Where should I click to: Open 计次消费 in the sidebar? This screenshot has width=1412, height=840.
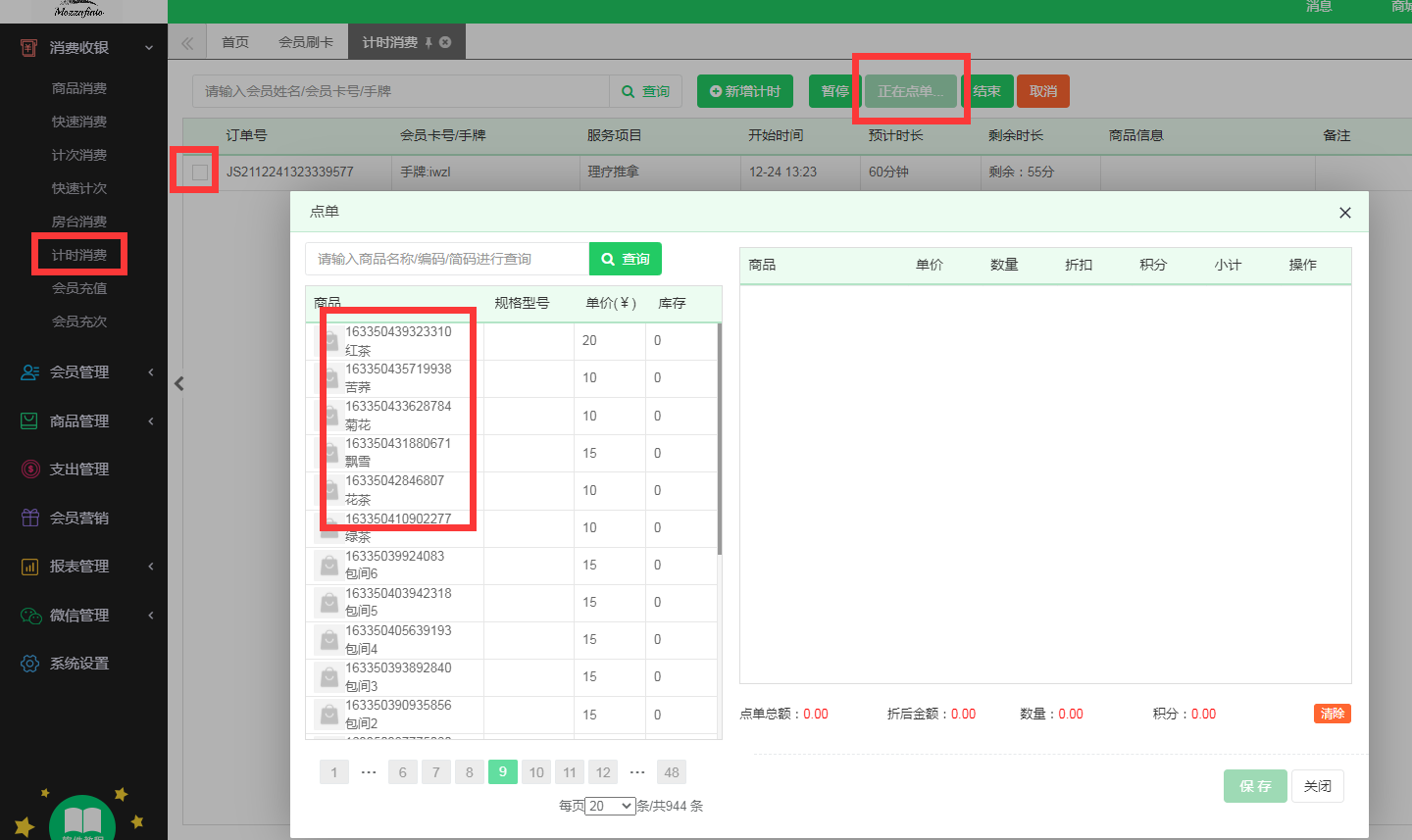coord(79,155)
